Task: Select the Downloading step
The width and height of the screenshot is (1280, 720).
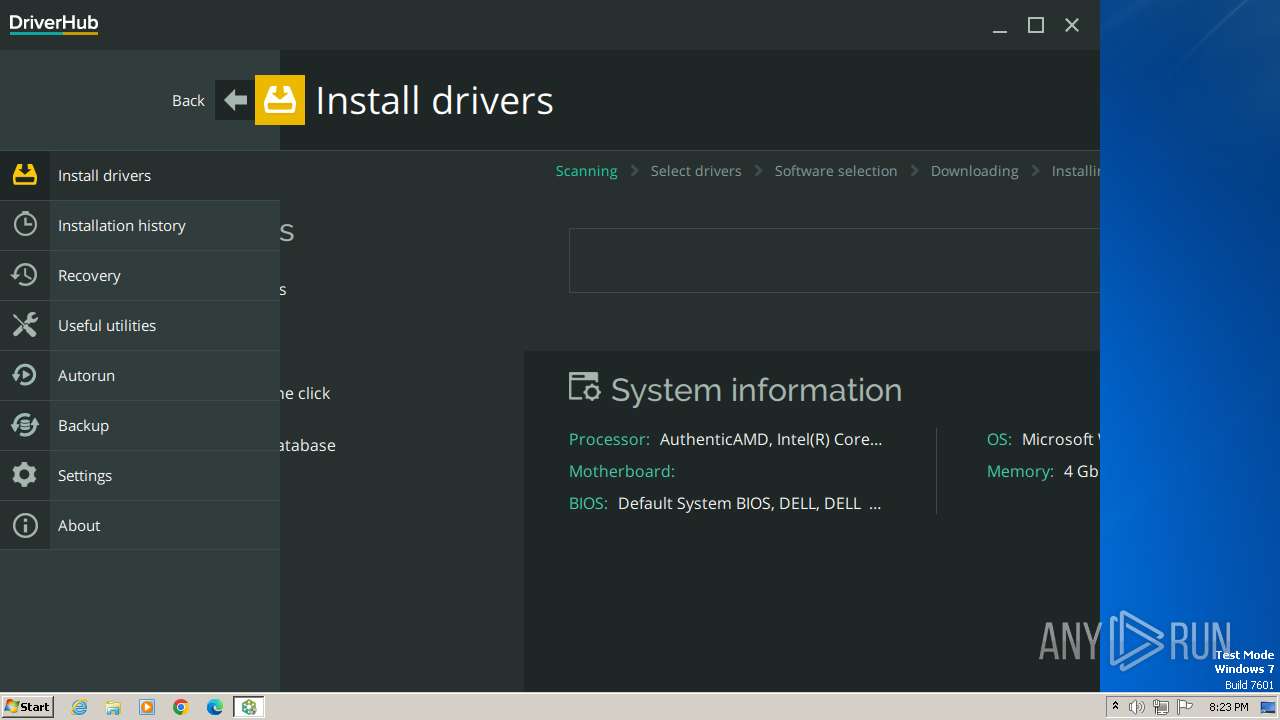Action: (974, 171)
